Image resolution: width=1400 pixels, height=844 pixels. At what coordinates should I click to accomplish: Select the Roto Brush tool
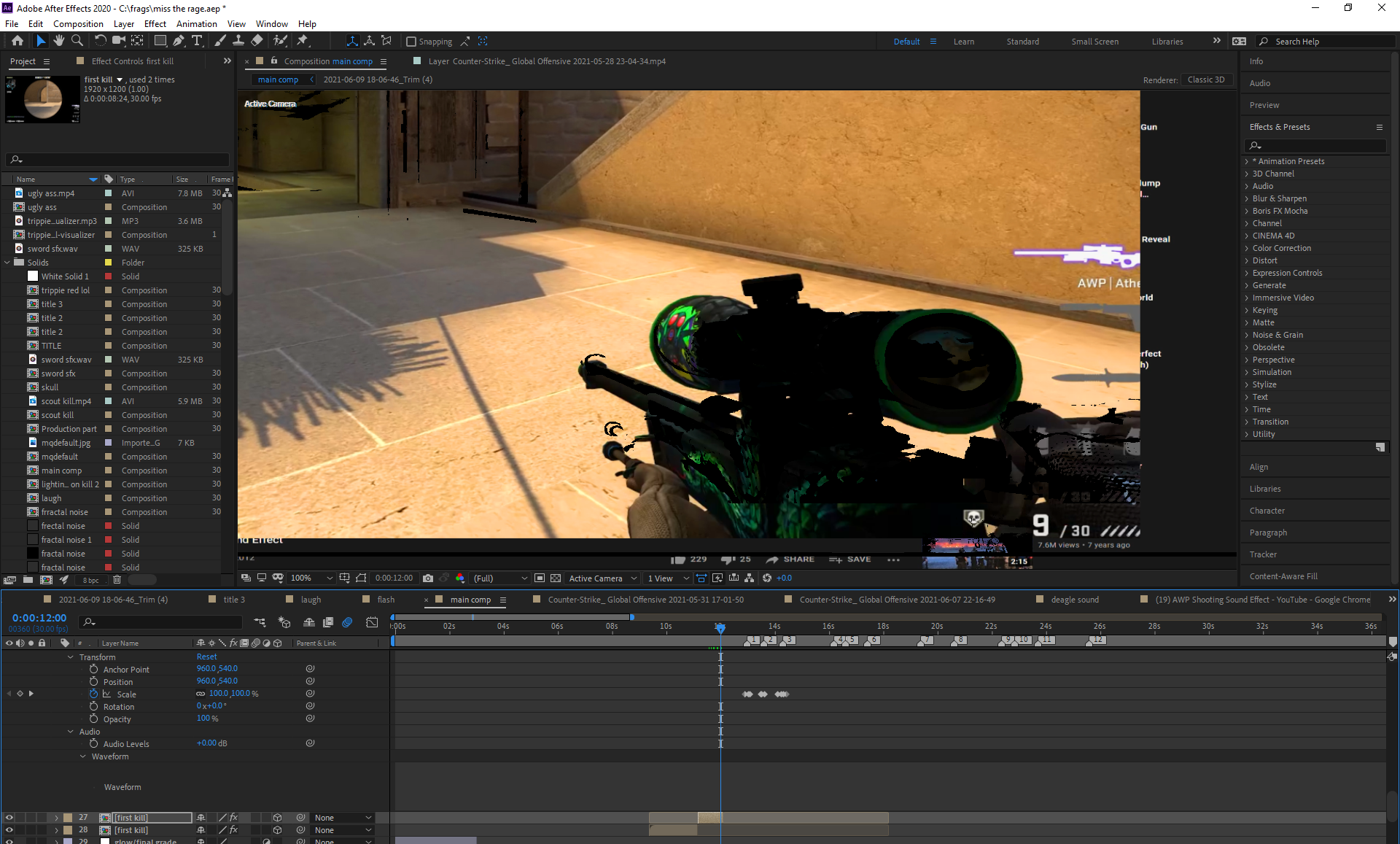pyautogui.click(x=279, y=42)
